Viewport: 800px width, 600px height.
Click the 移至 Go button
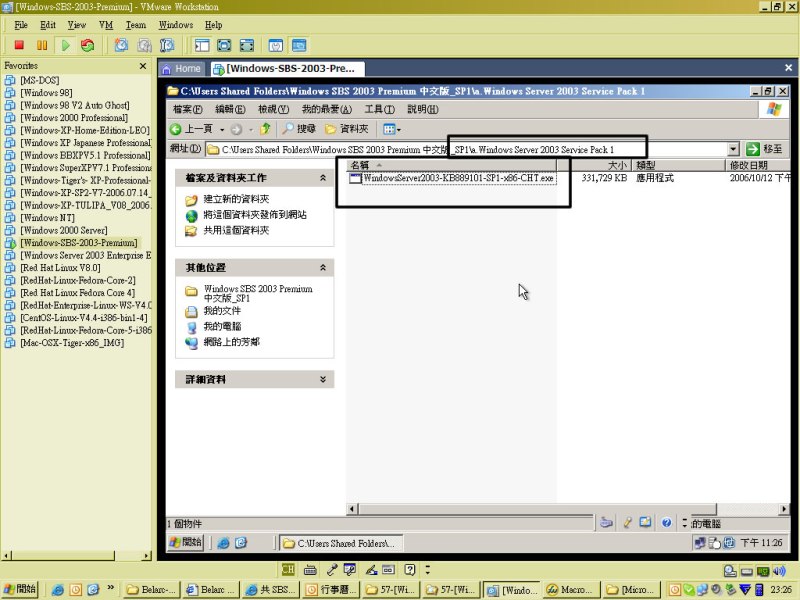764,149
